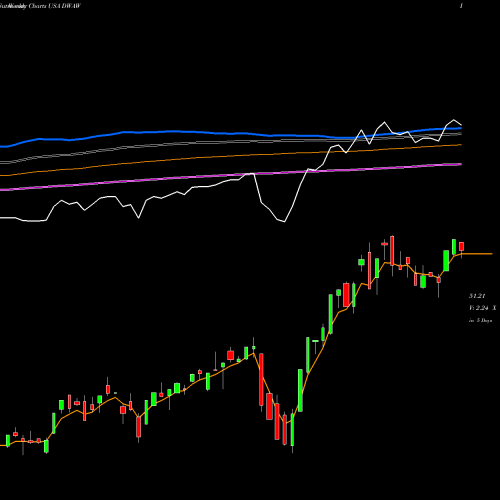500x500 pixels.
Task: Click the long red candle starting the sharp drop
Action: click(x=261, y=379)
